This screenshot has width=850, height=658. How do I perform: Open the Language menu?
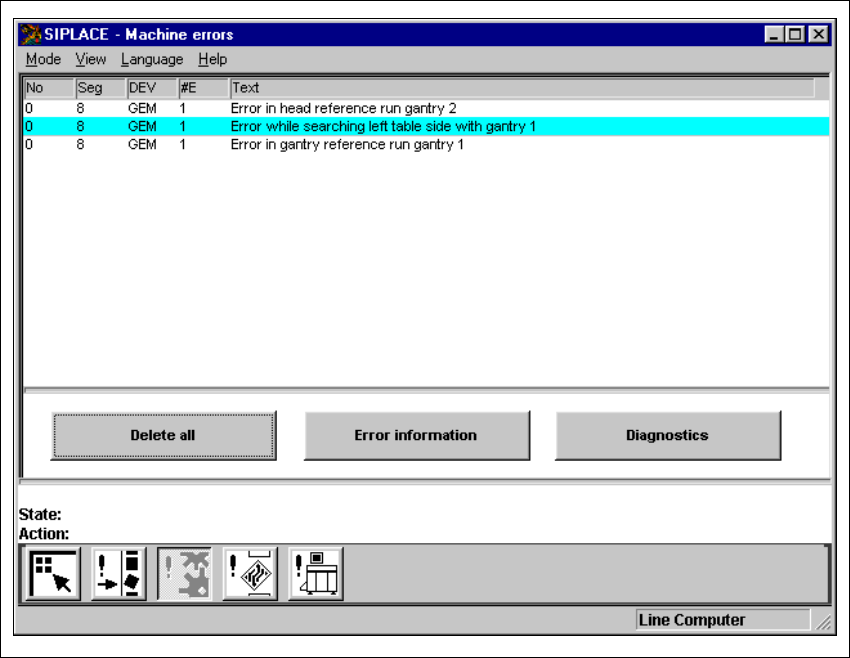coord(152,59)
